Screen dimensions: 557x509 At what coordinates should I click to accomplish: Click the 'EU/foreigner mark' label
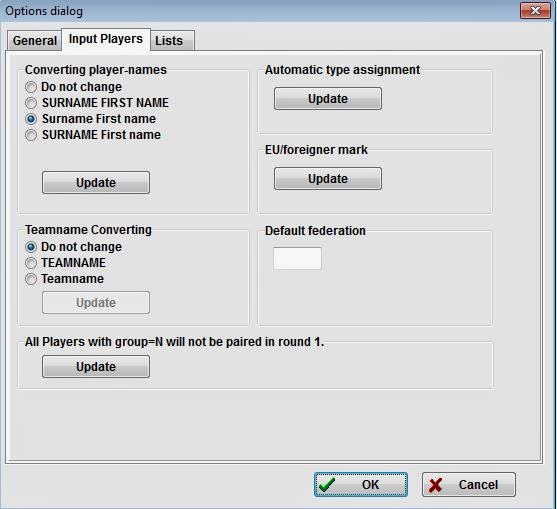click(x=316, y=150)
